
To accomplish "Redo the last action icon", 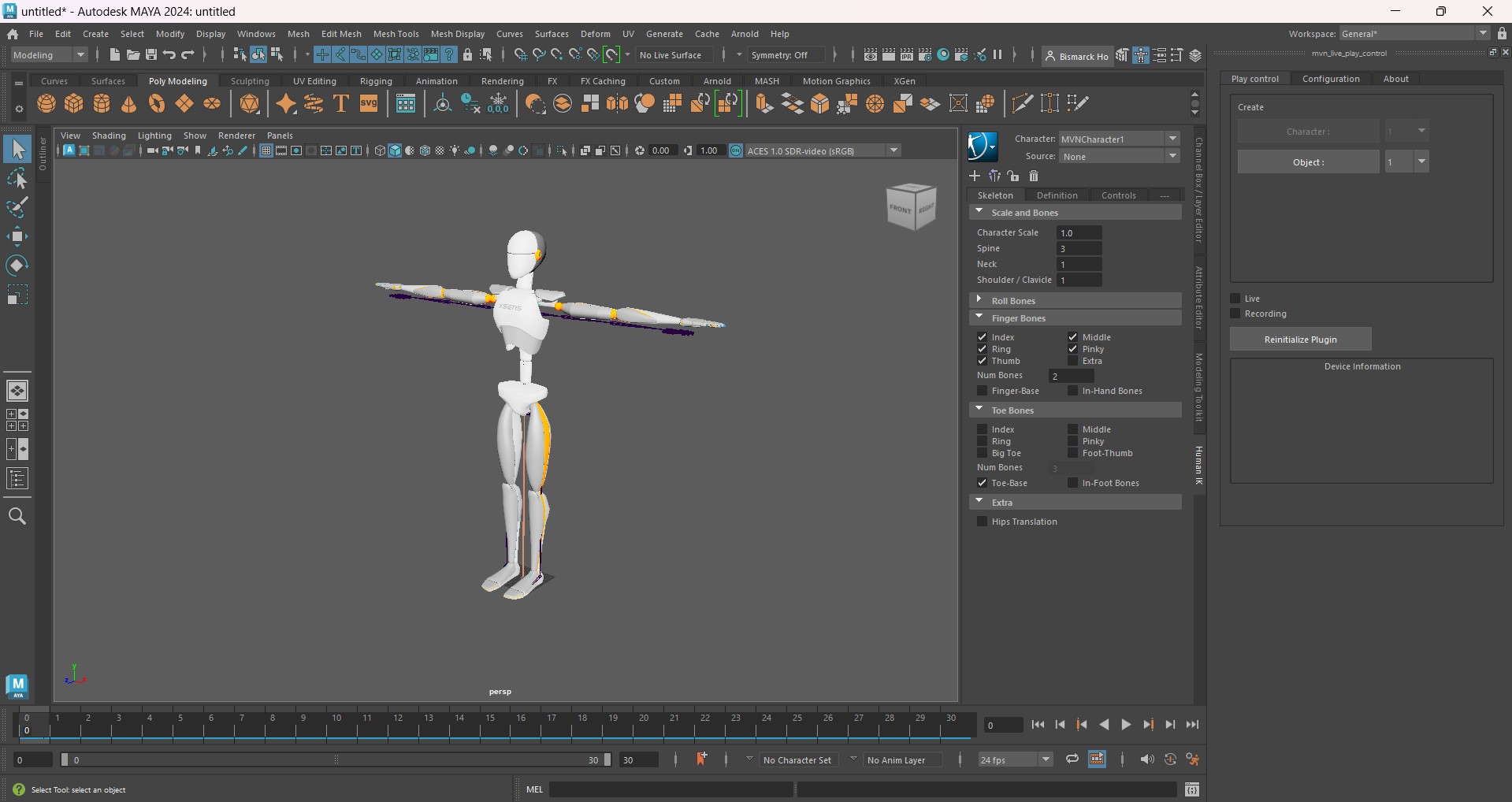I will (188, 54).
